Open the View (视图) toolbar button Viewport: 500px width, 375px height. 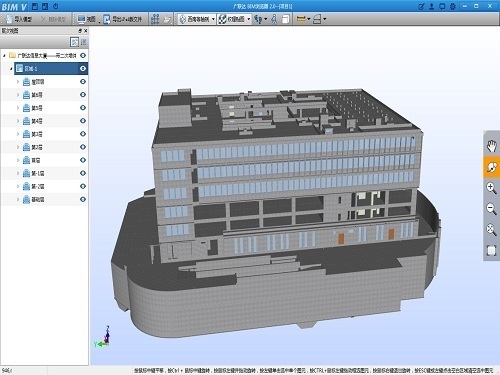click(x=87, y=19)
